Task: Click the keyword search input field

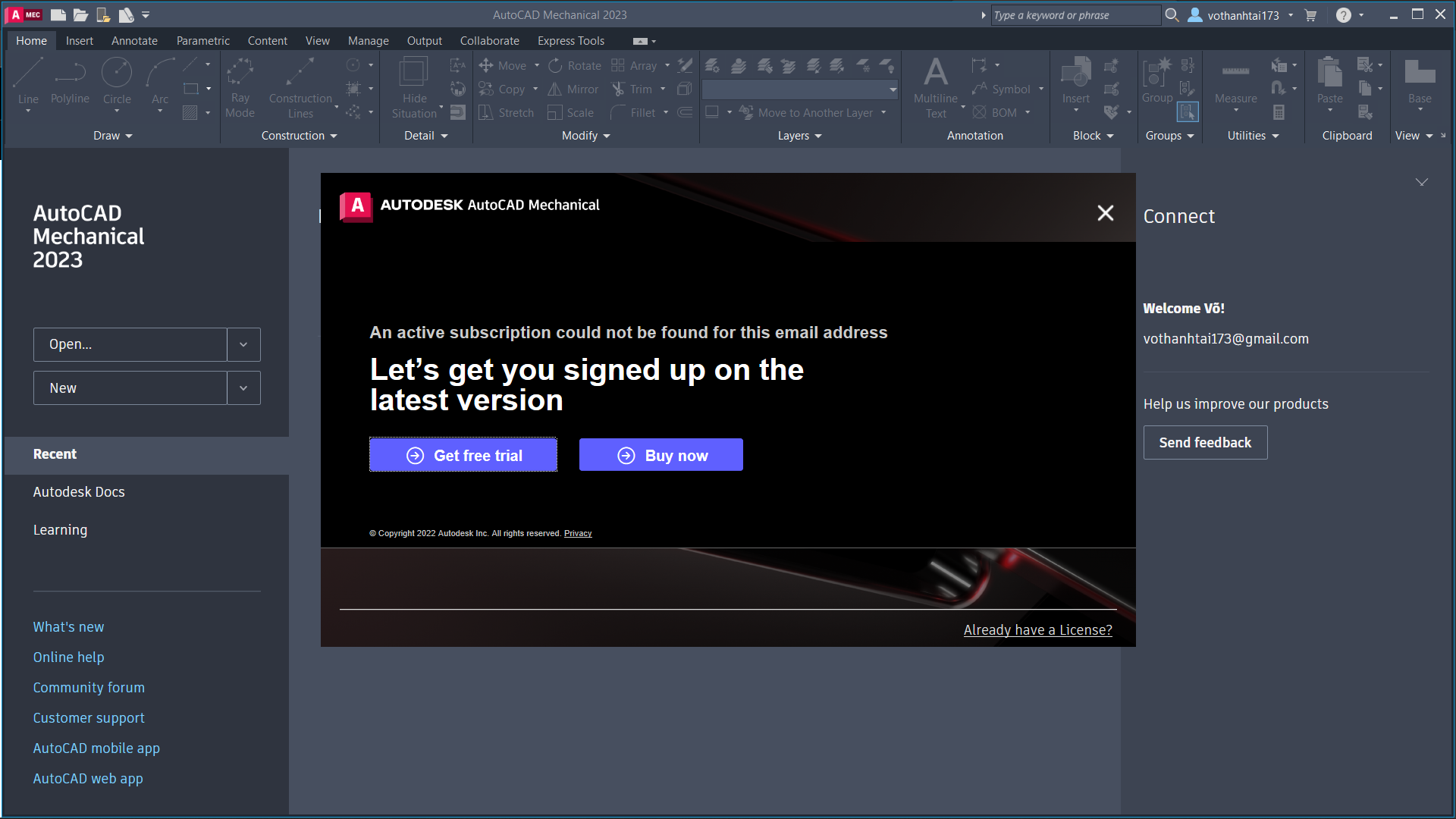Action: [x=1075, y=15]
